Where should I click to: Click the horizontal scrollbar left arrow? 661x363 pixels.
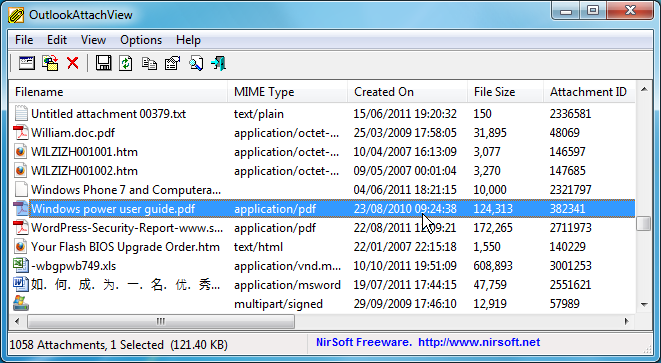point(17,321)
